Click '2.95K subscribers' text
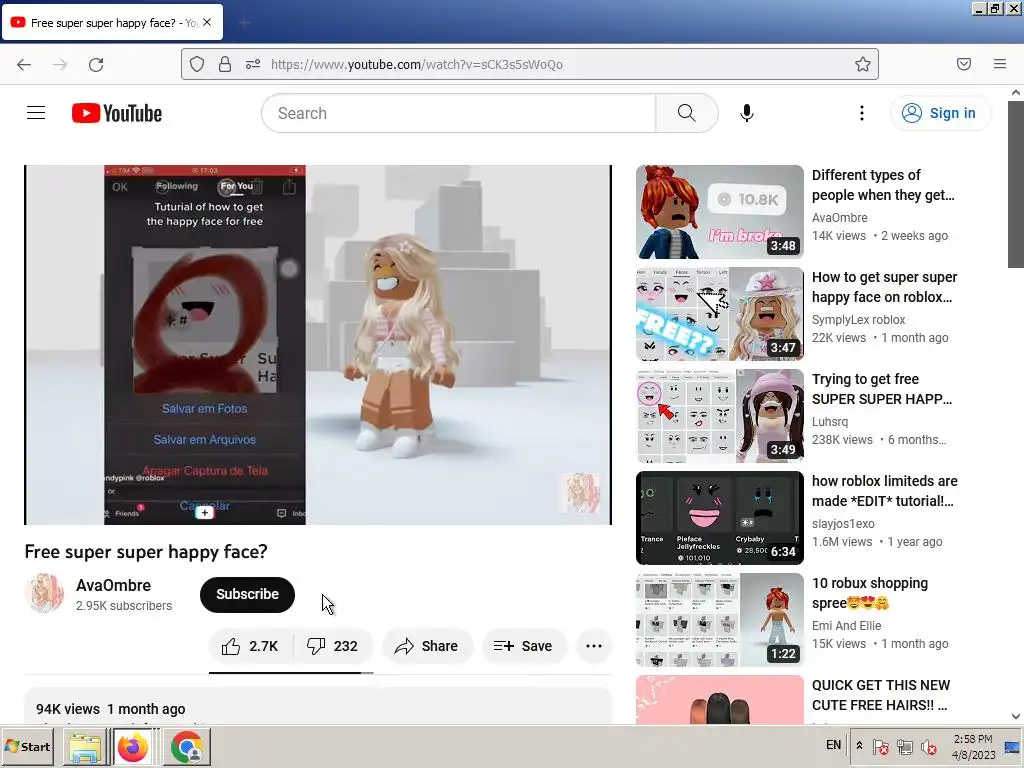The height and width of the screenshot is (768, 1024). tap(123, 605)
